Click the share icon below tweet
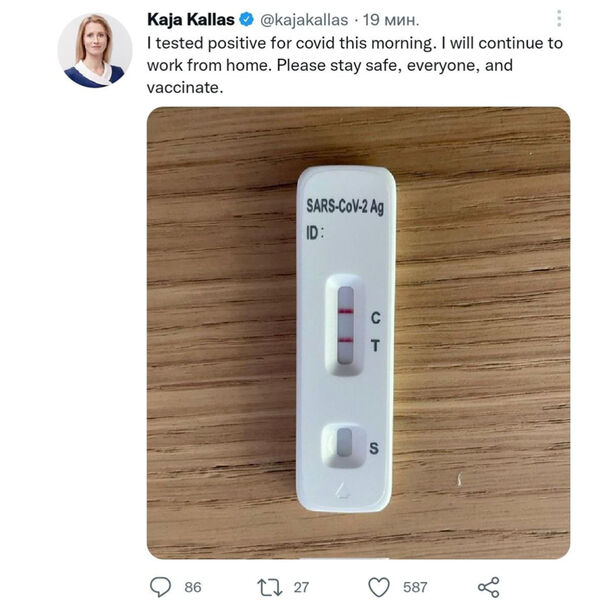 point(489,587)
